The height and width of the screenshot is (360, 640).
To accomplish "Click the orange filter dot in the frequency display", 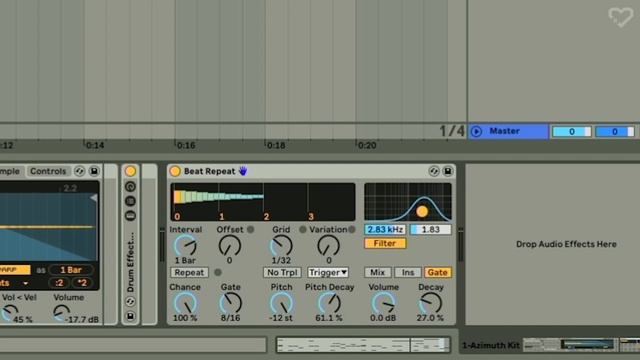I will click(x=422, y=211).
